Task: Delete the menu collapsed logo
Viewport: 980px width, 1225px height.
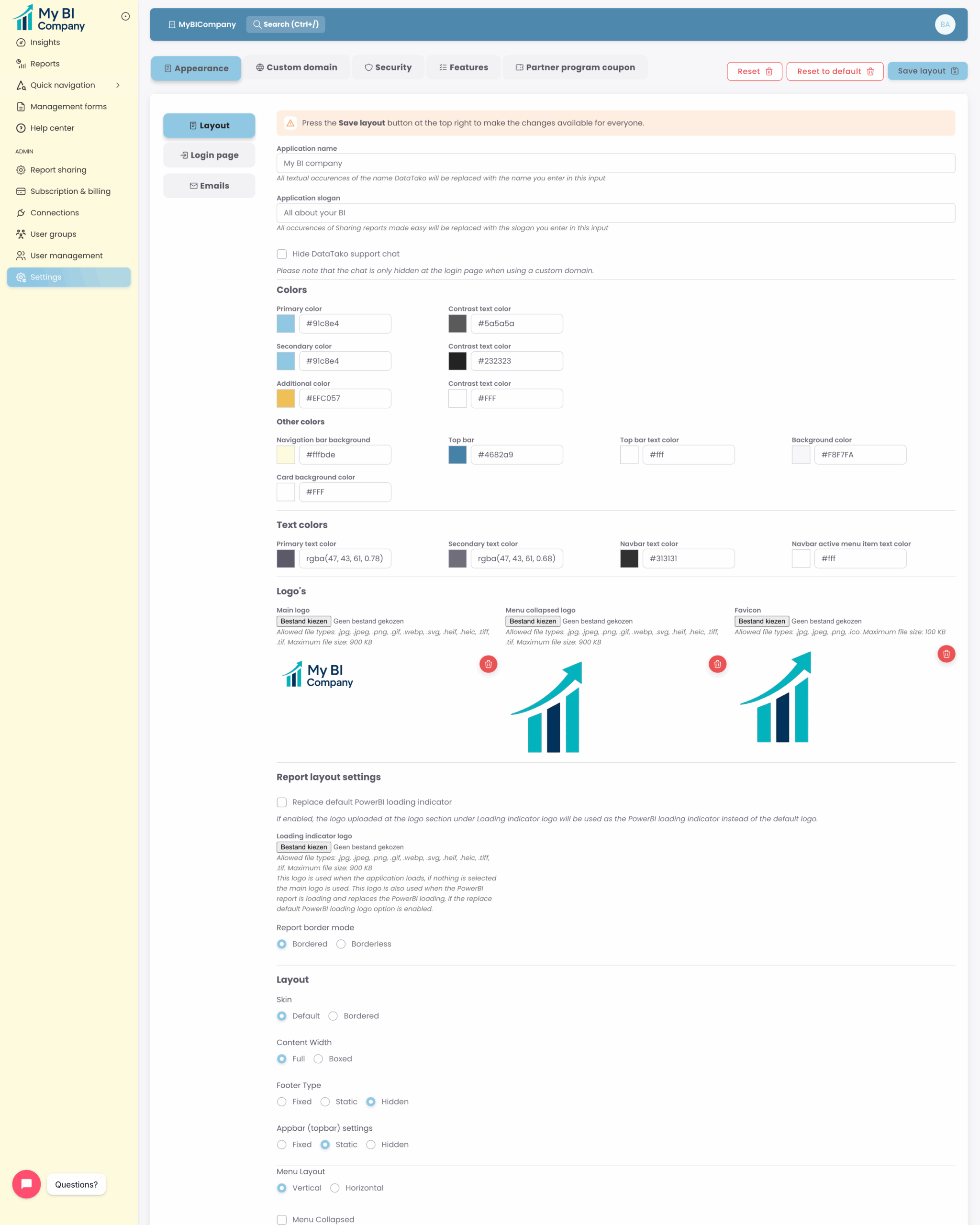Action: coord(717,664)
